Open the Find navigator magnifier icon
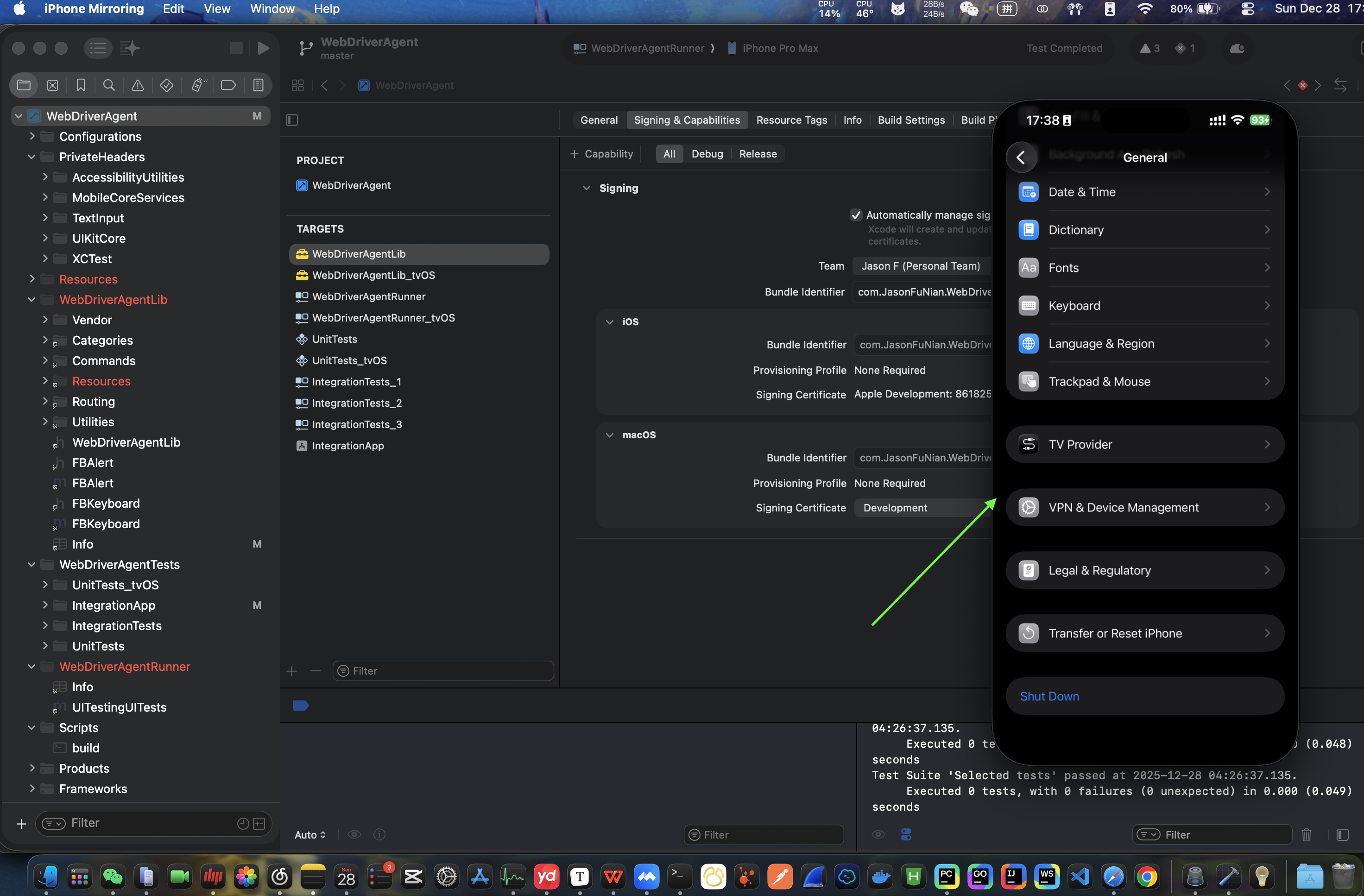The image size is (1364, 896). click(x=108, y=85)
